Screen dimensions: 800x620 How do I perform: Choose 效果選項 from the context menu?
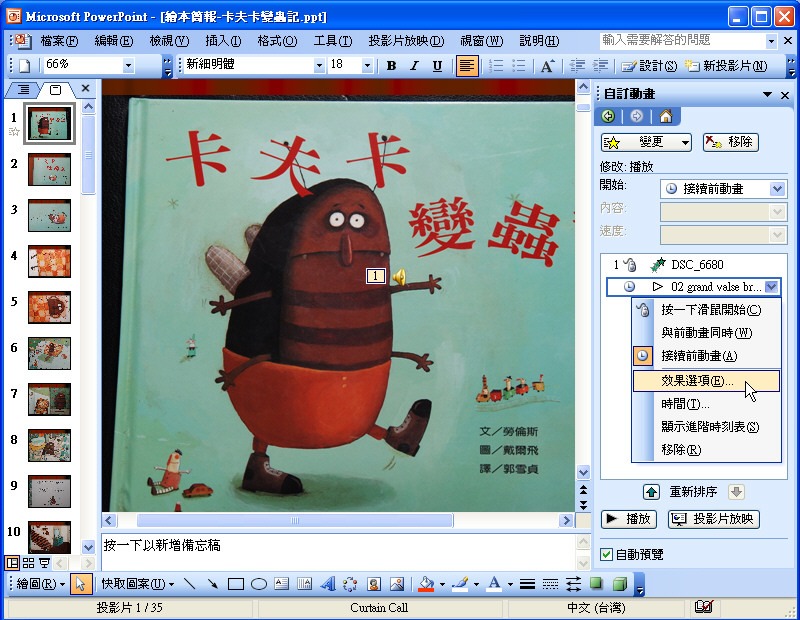707,381
